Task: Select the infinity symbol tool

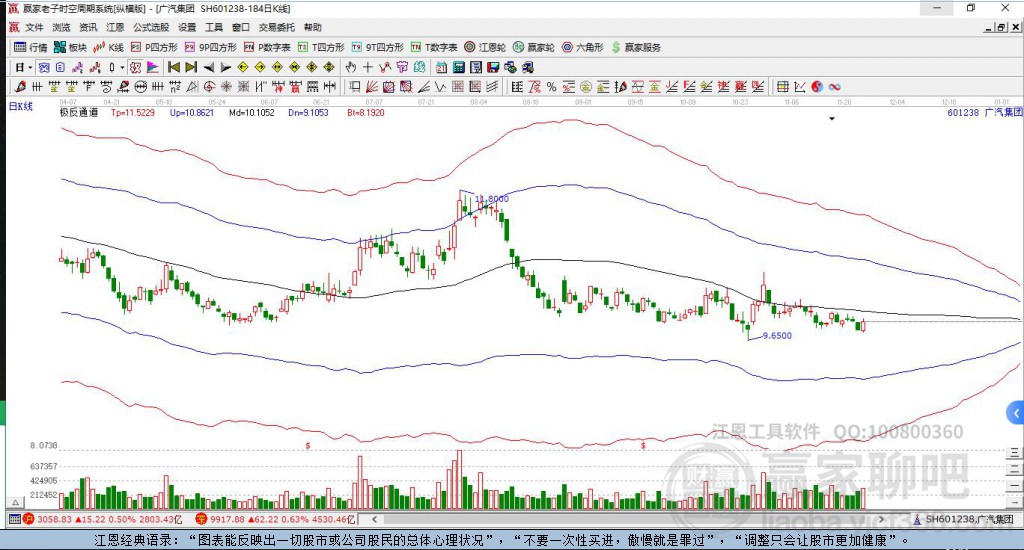Action: pos(834,87)
